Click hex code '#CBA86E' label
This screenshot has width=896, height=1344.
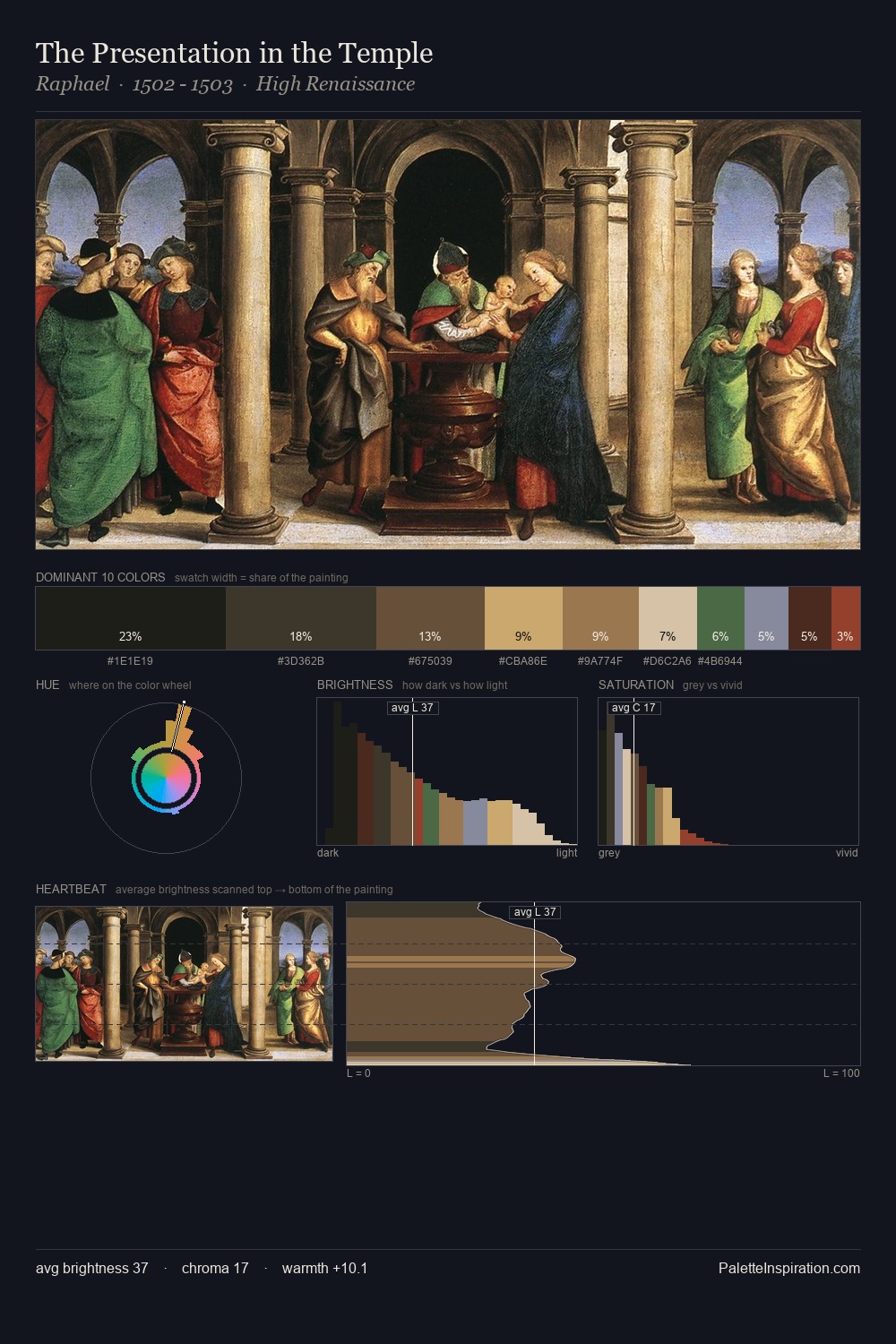tap(523, 661)
